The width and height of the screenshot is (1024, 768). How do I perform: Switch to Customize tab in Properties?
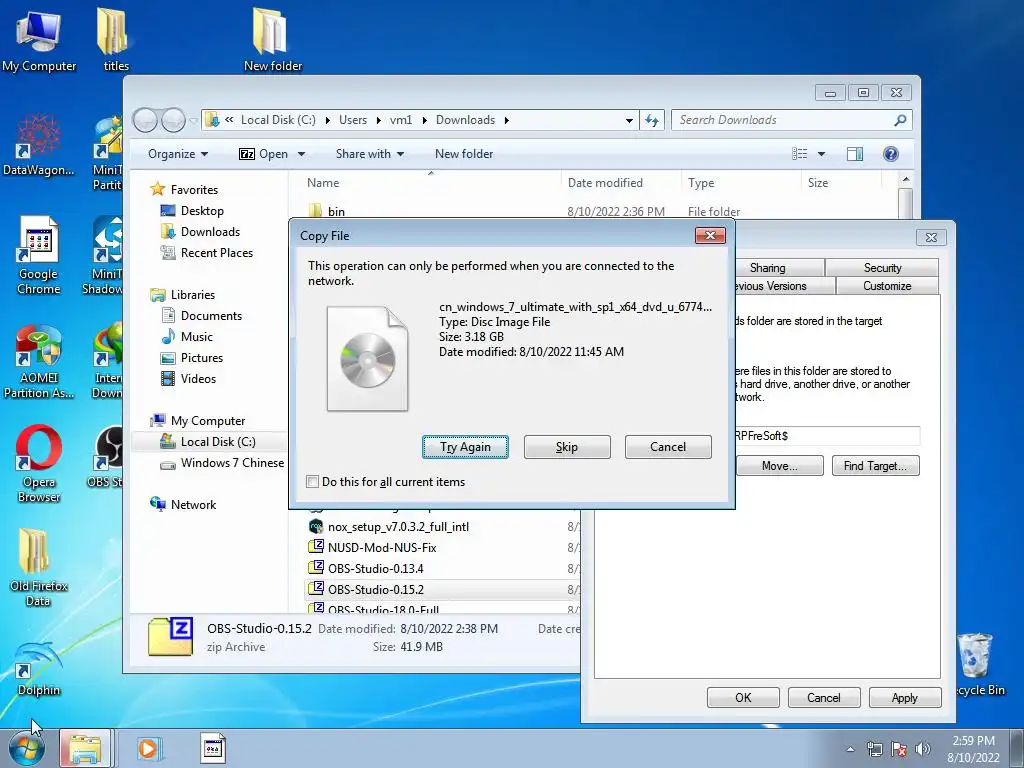(x=887, y=286)
